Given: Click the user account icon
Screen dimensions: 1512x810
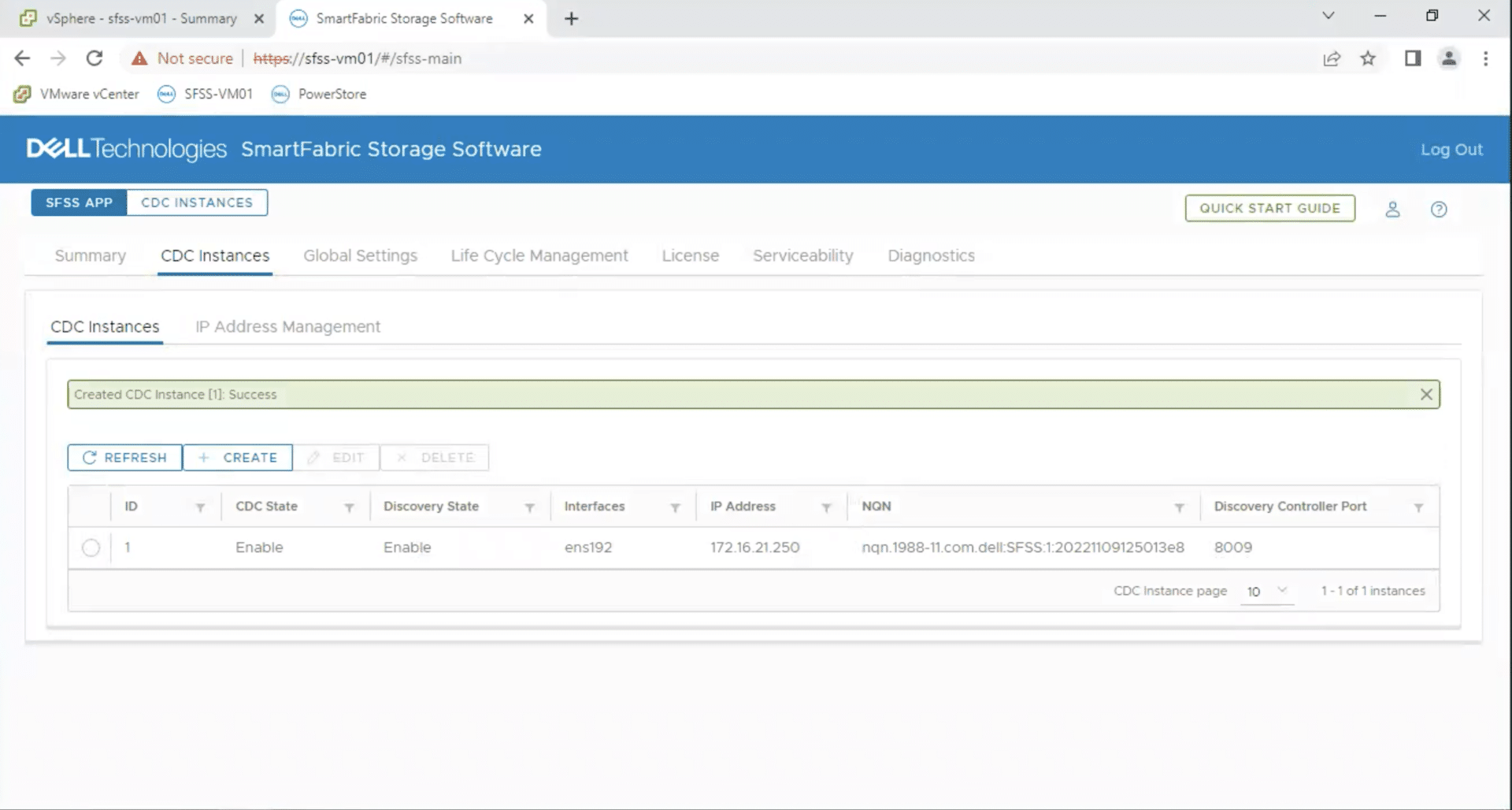Looking at the screenshot, I should click(1392, 209).
